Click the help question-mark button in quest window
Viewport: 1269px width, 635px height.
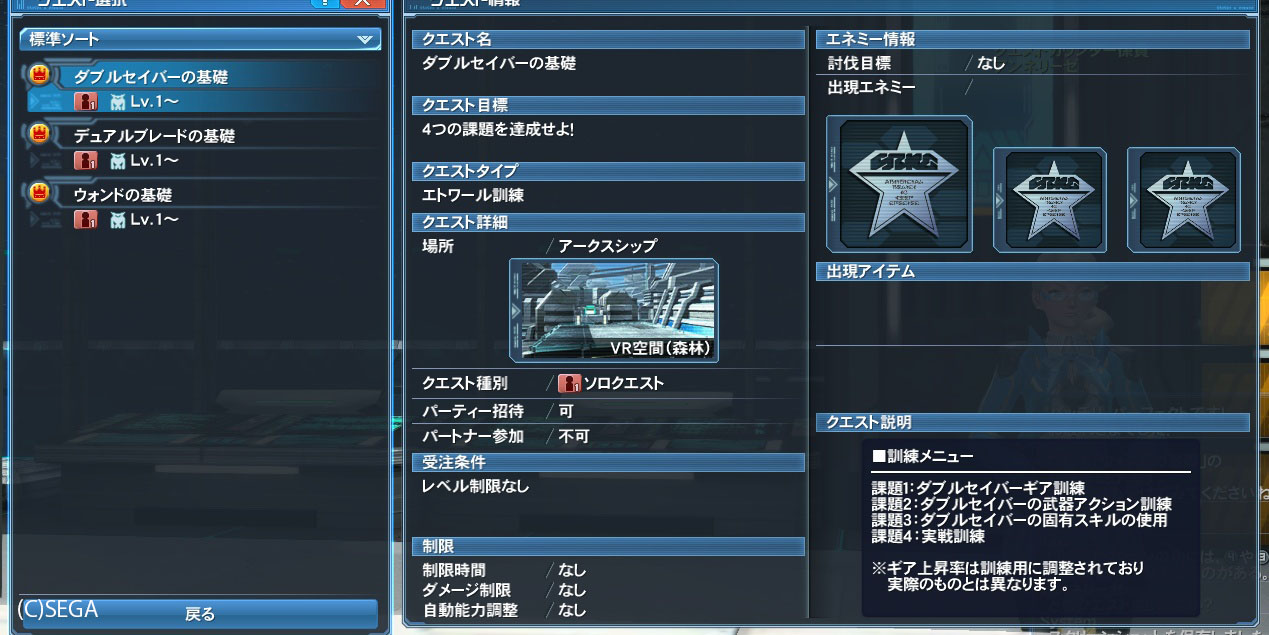tap(324, 3)
